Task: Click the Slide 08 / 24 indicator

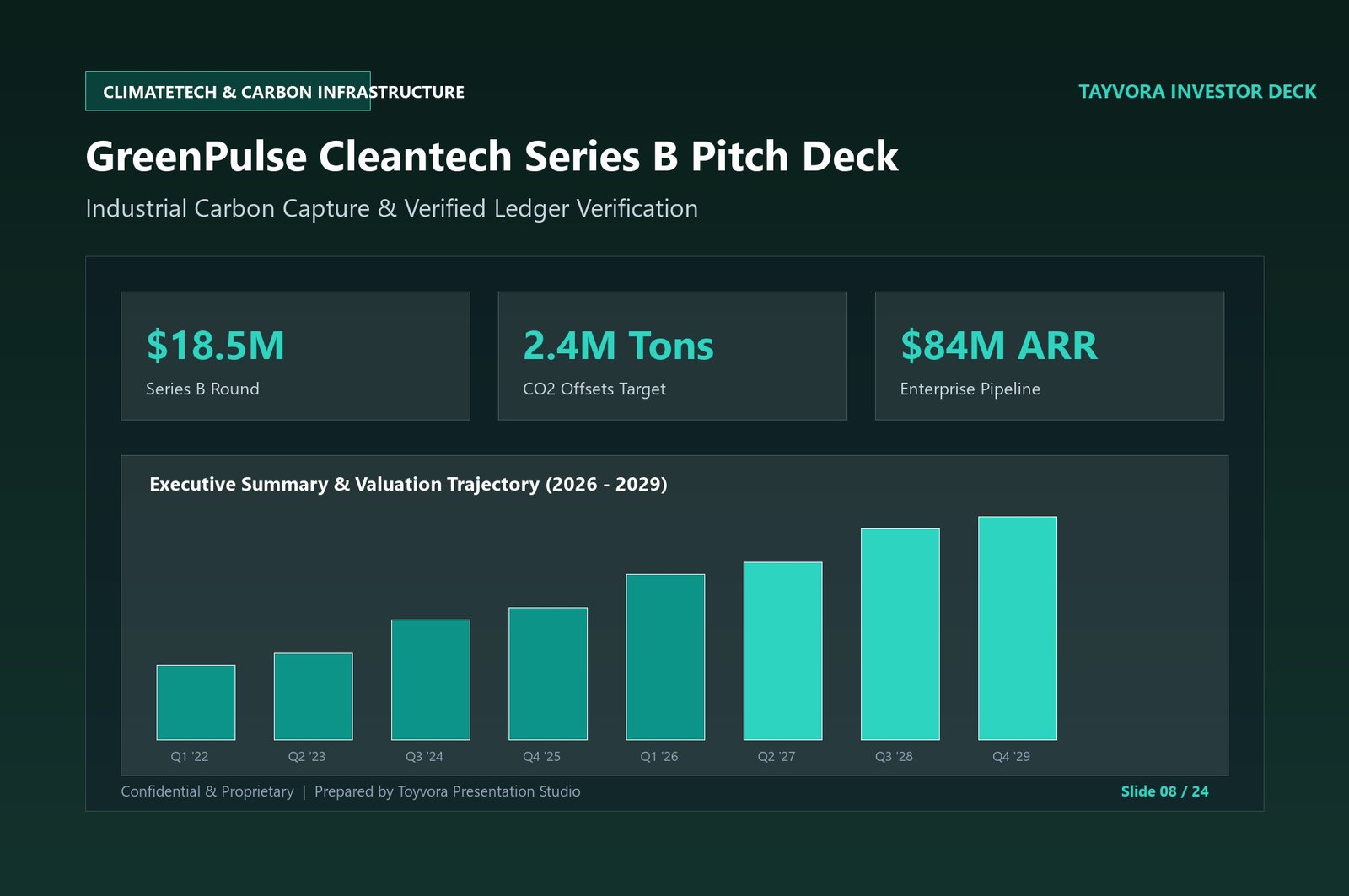Action: tap(1164, 791)
